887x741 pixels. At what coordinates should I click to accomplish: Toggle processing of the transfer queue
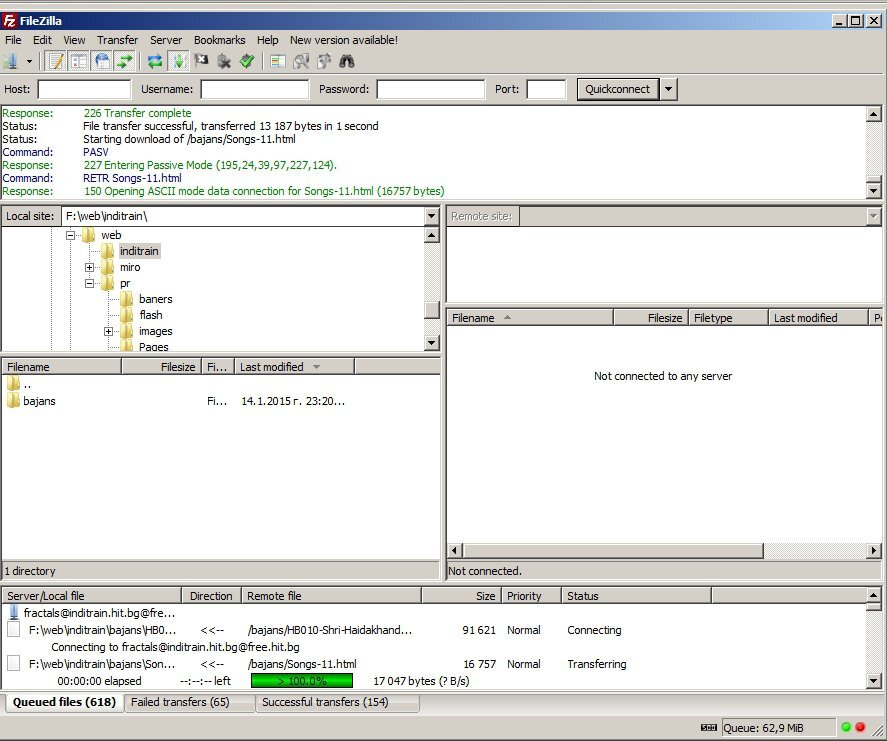tap(179, 61)
